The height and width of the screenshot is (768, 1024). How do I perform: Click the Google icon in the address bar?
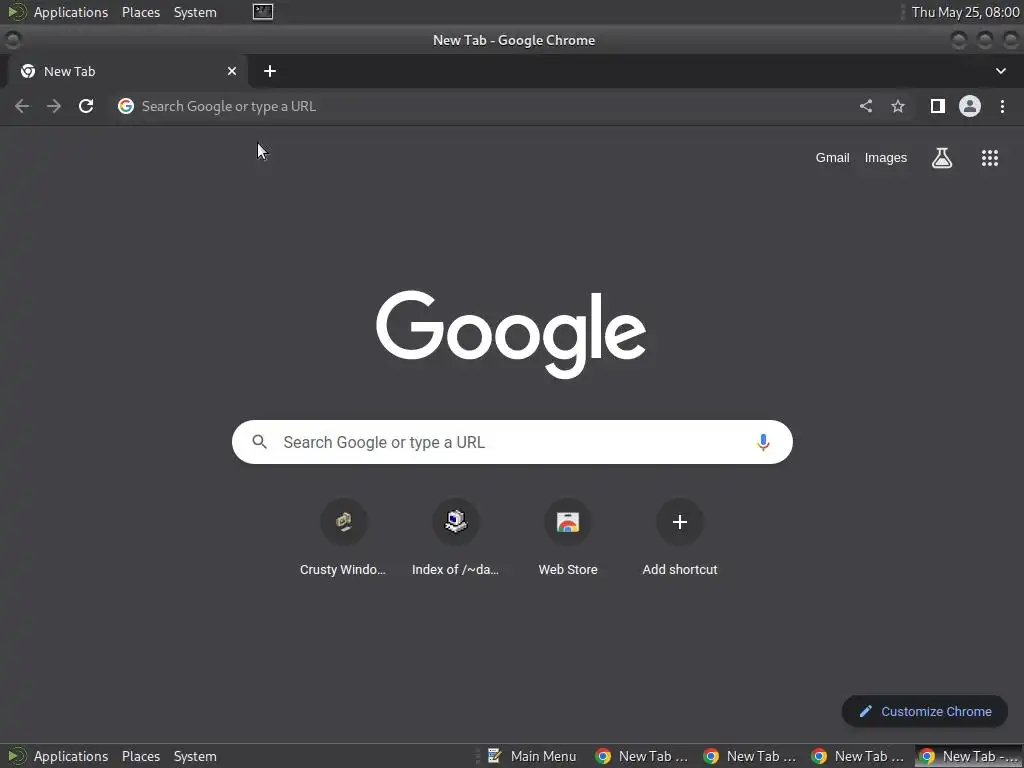125,106
